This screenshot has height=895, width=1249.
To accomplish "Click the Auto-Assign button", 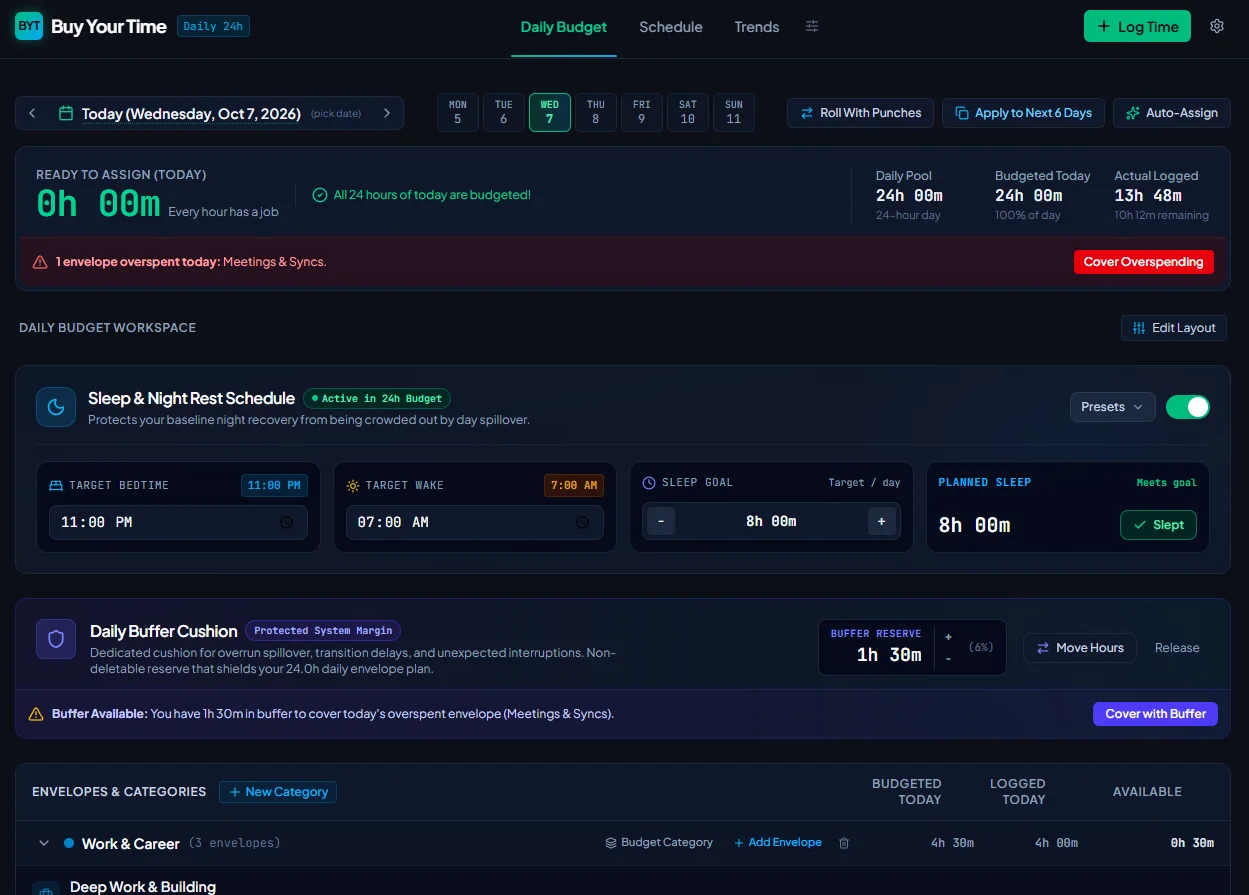I will click(1172, 113).
